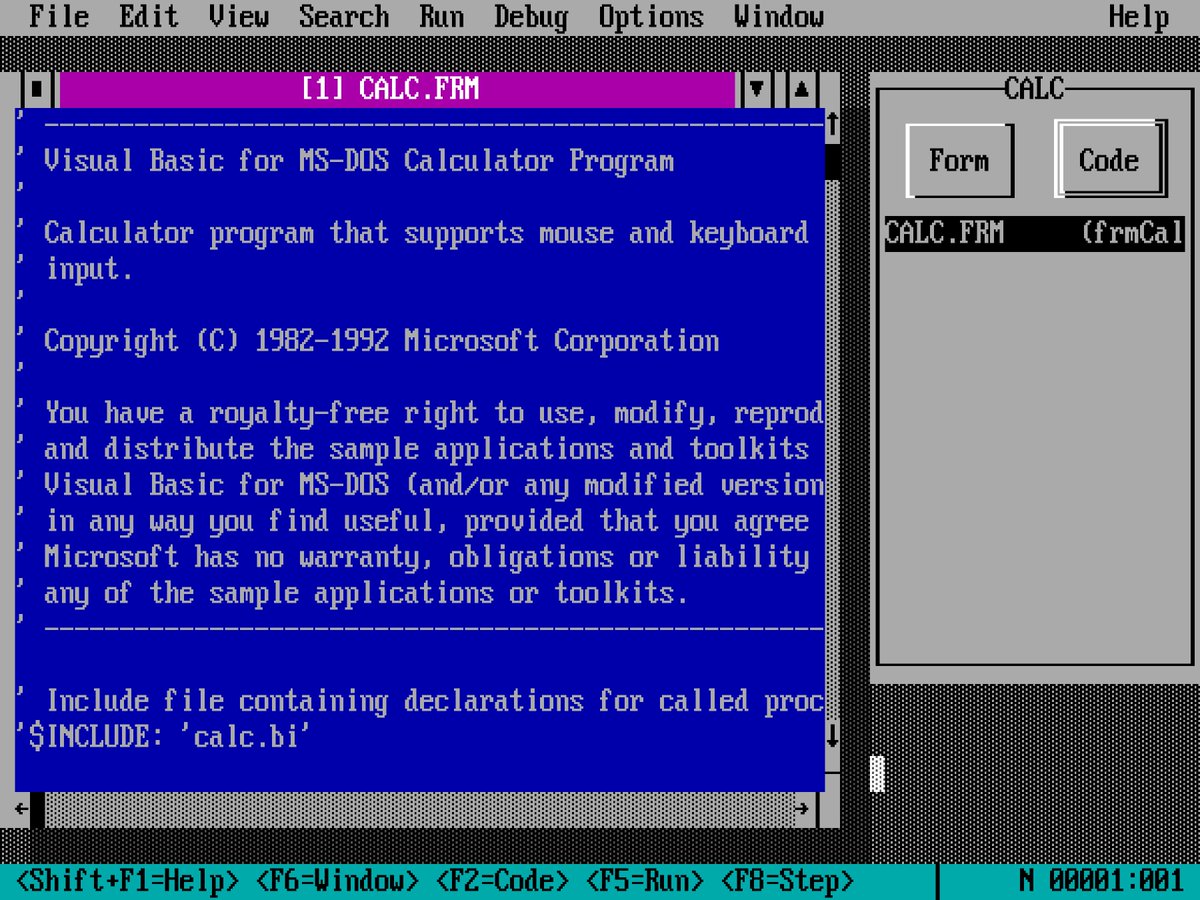This screenshot has width=1200, height=900.
Task: Click the Form button in the CALC project window
Action: tap(959, 160)
